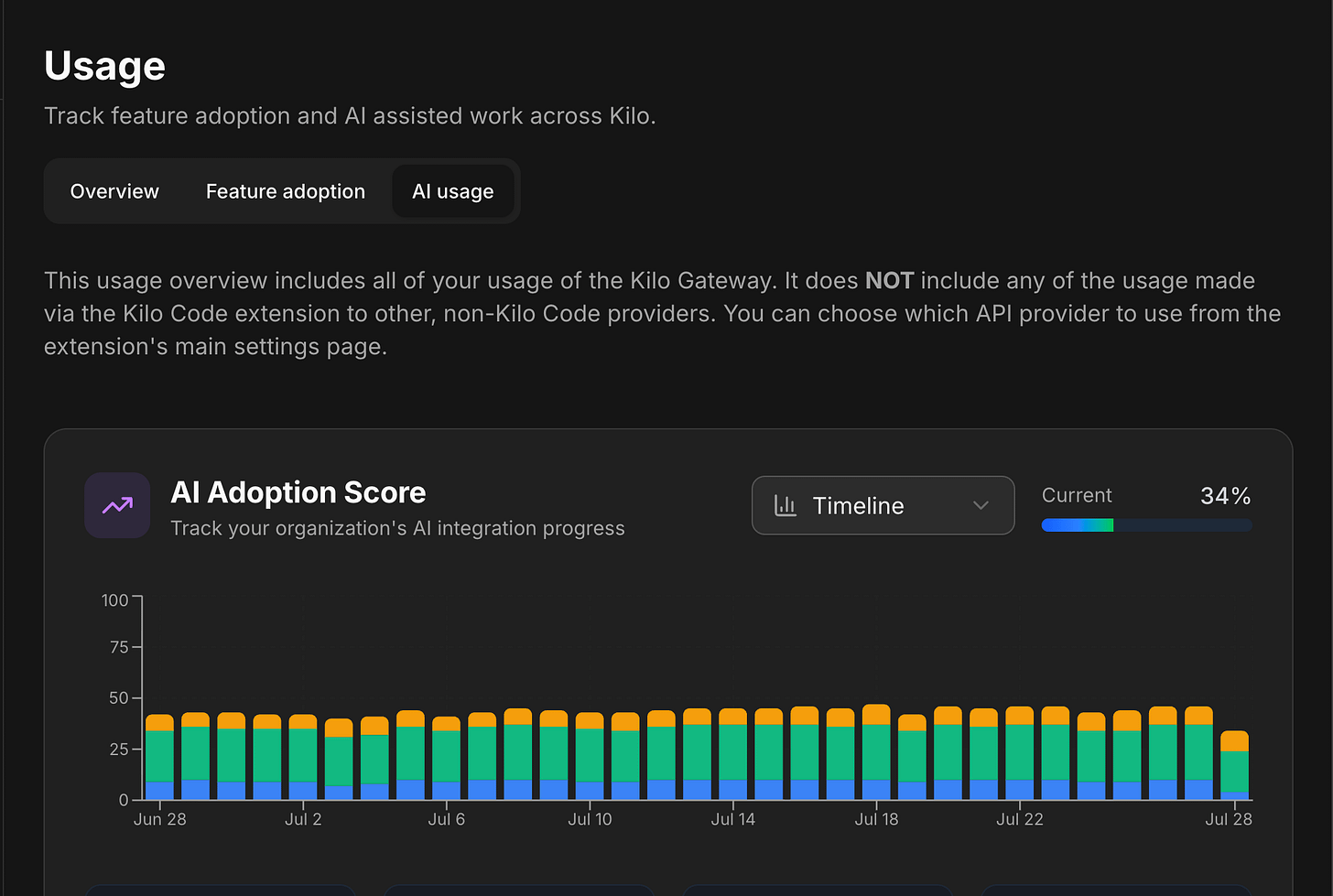Click the bold "NOT" word in the description
This screenshot has height=896, width=1333.
[890, 280]
